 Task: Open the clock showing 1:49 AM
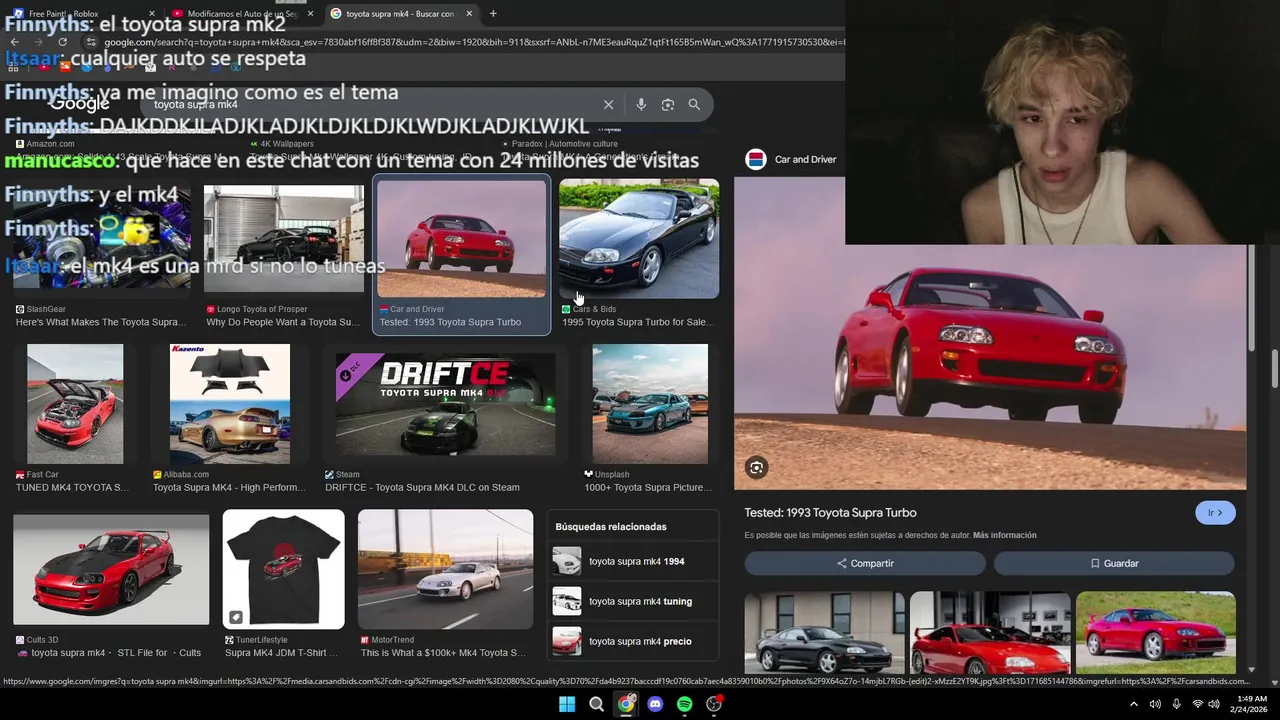[x=1252, y=704]
